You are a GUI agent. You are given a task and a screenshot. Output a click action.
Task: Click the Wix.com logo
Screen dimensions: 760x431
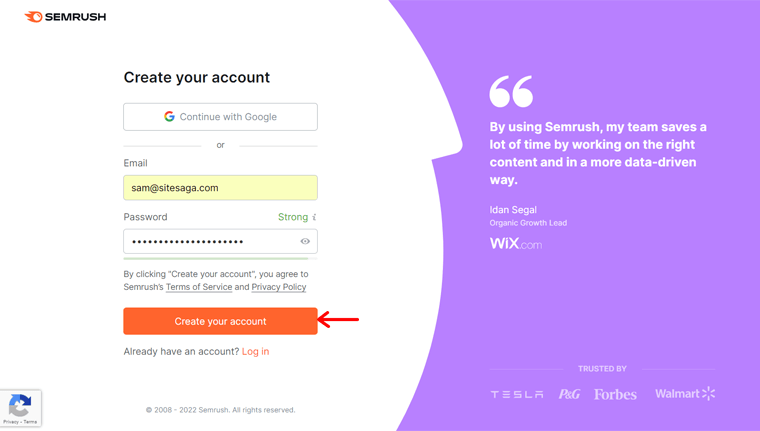click(x=516, y=243)
